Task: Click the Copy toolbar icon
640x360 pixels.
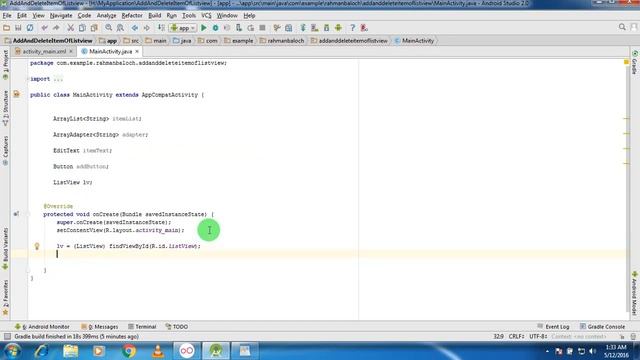Action: coord(82,28)
